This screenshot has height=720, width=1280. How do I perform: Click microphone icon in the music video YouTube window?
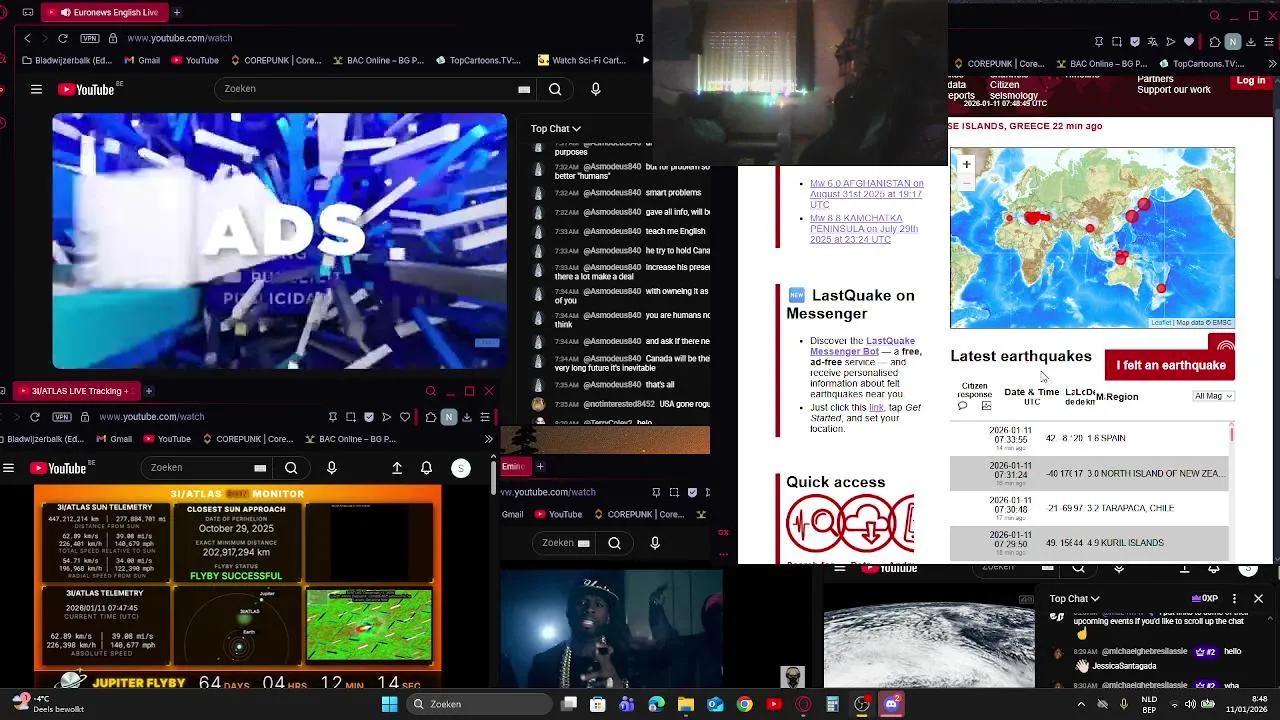(655, 543)
